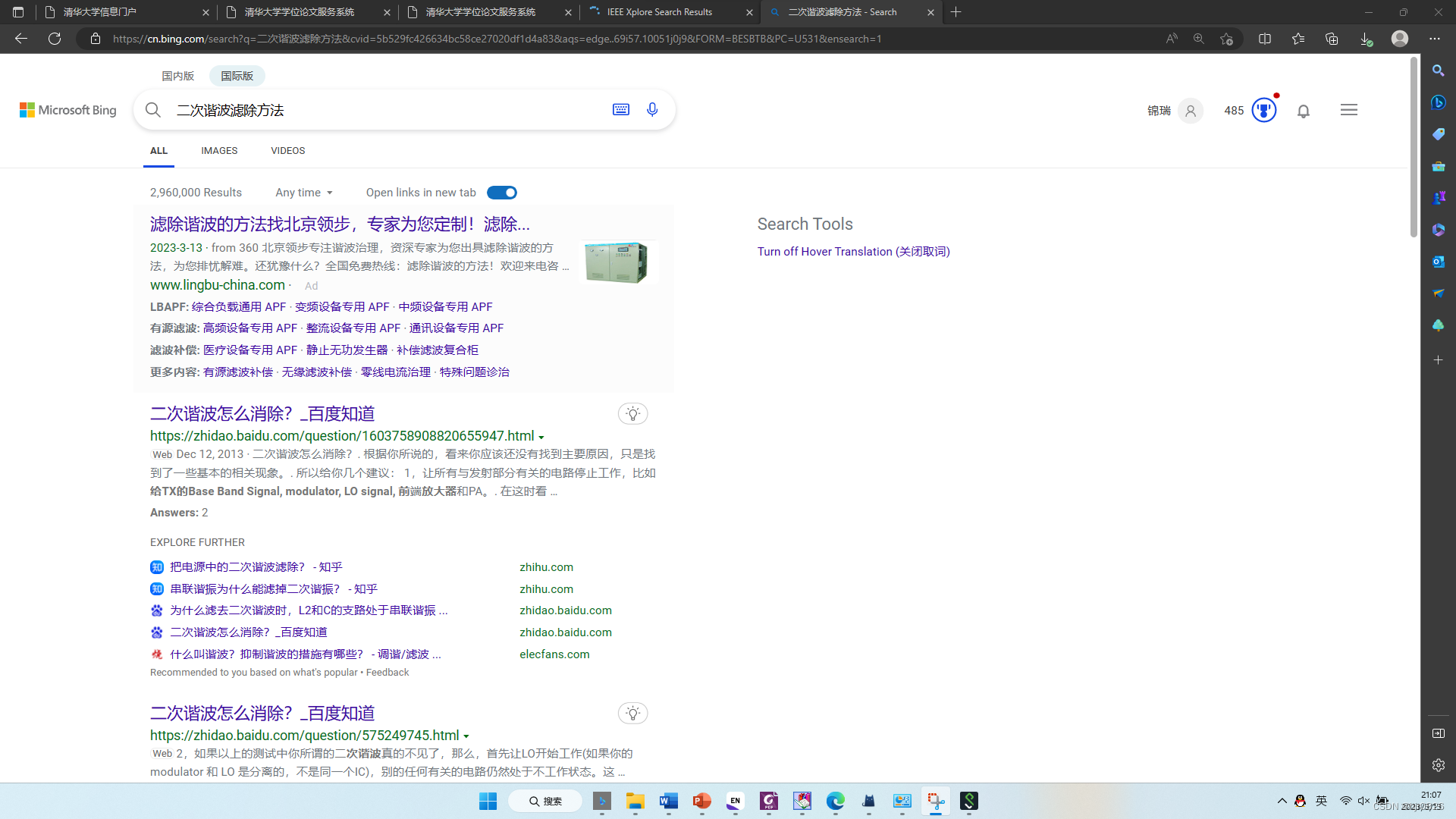Add a new sidebar app with plus

pyautogui.click(x=1439, y=360)
